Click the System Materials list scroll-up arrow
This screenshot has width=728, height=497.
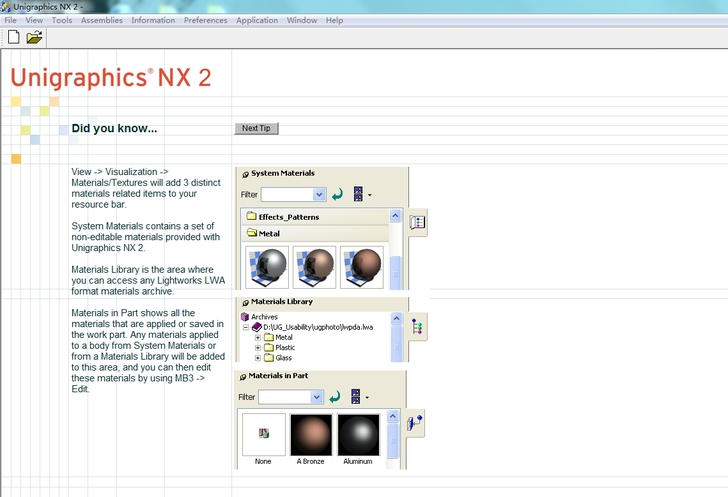coord(395,216)
